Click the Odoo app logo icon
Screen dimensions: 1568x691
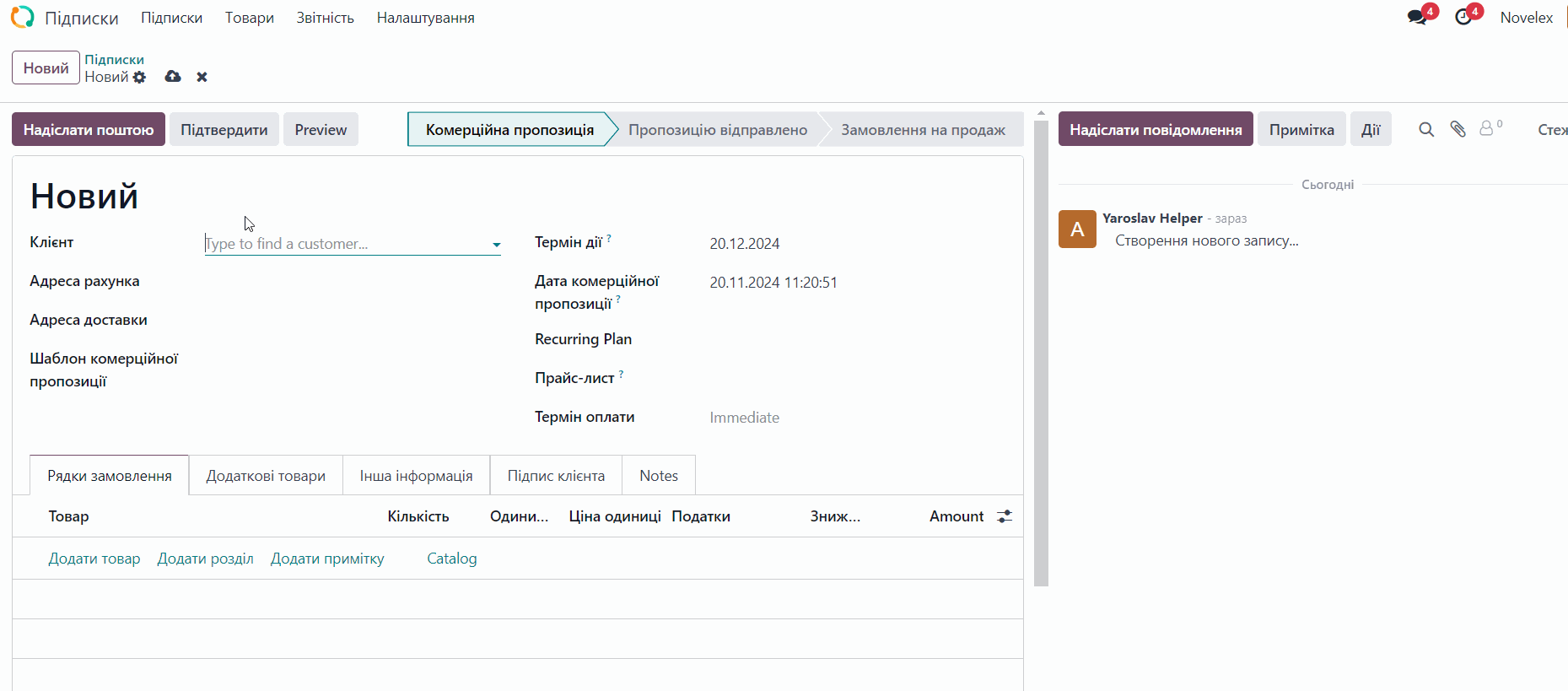click(23, 17)
